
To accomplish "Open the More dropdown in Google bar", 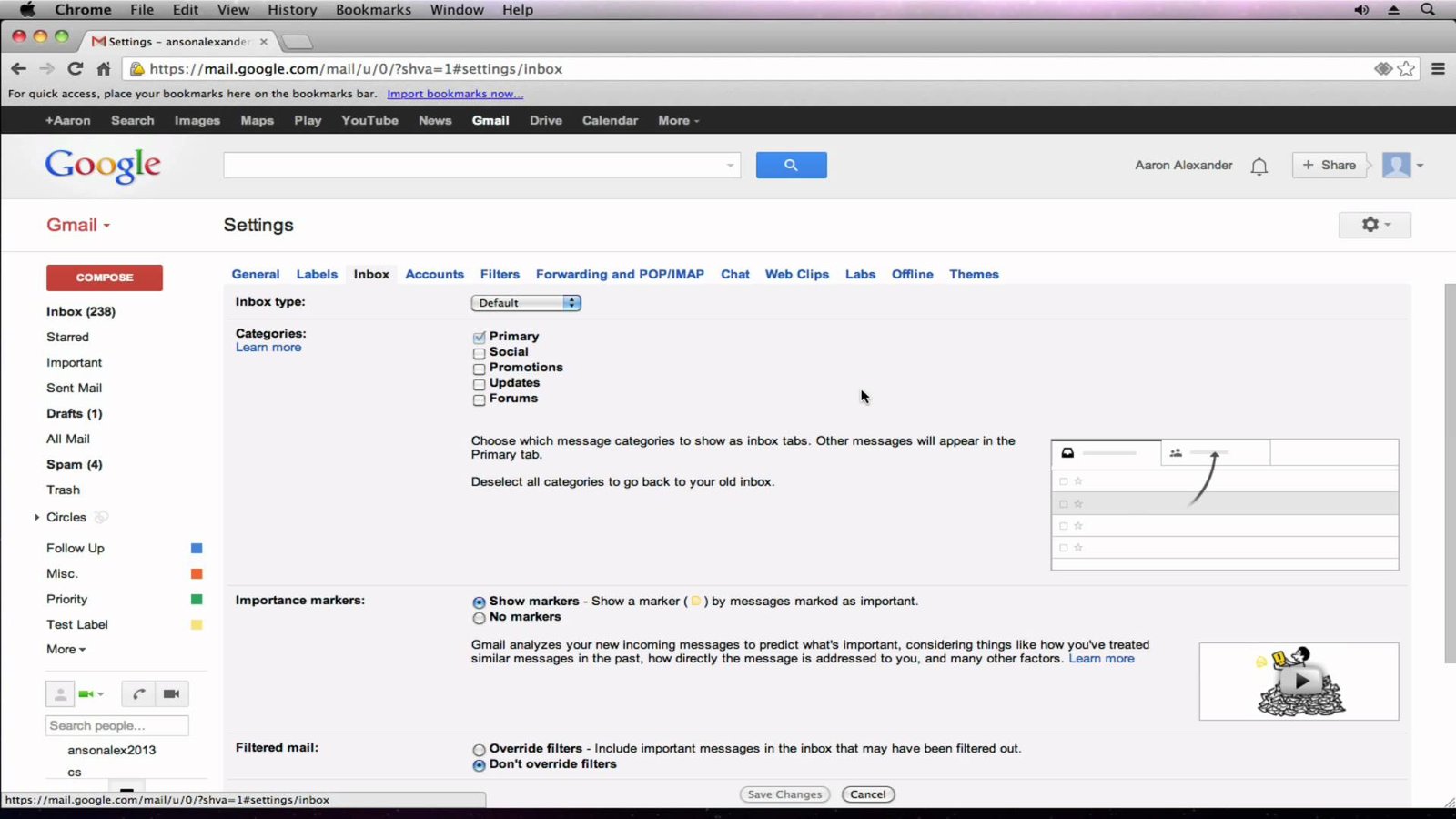I will pos(678,120).
